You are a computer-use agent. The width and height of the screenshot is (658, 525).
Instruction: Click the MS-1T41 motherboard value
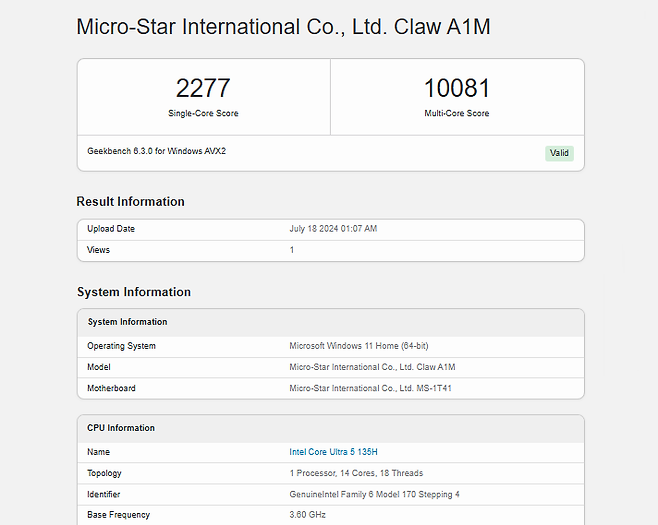coord(370,388)
